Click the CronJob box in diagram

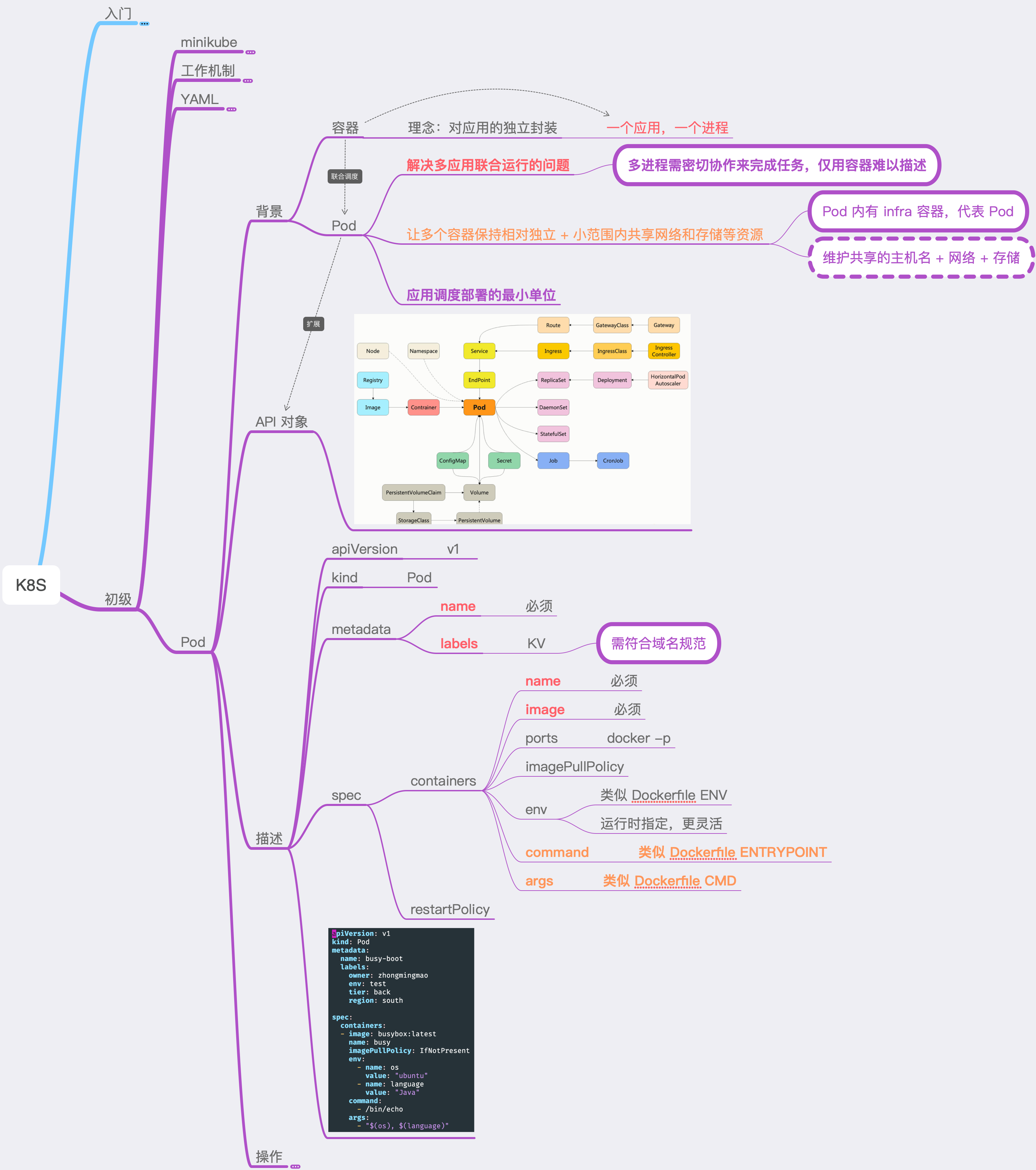(x=612, y=461)
